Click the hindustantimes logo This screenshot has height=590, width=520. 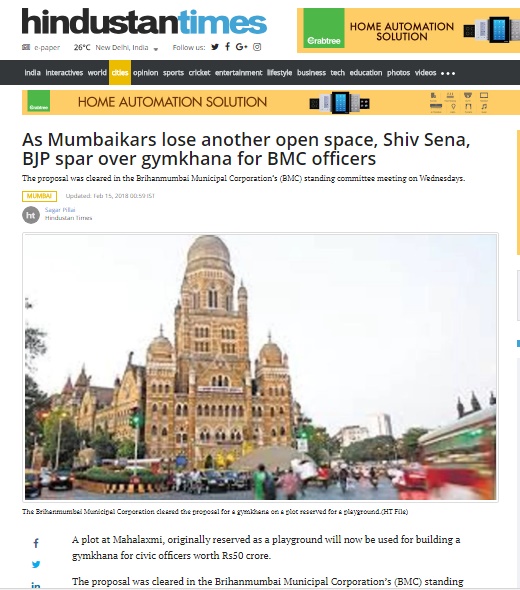(144, 21)
